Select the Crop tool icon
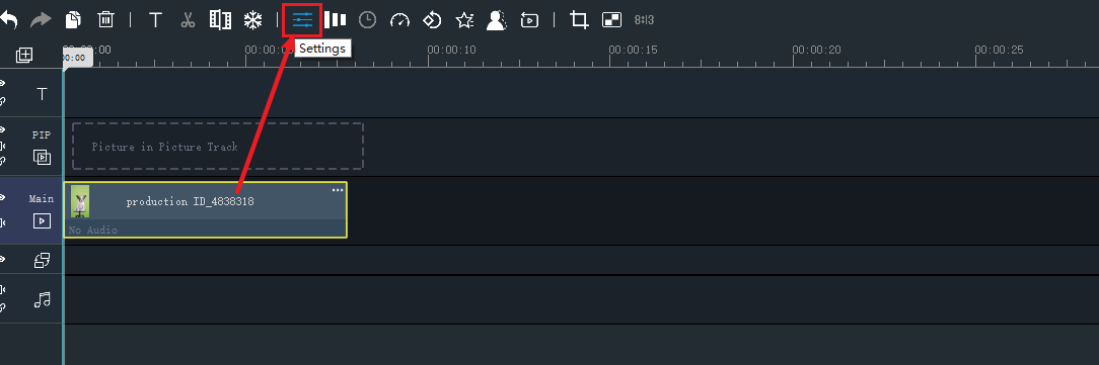 579,20
